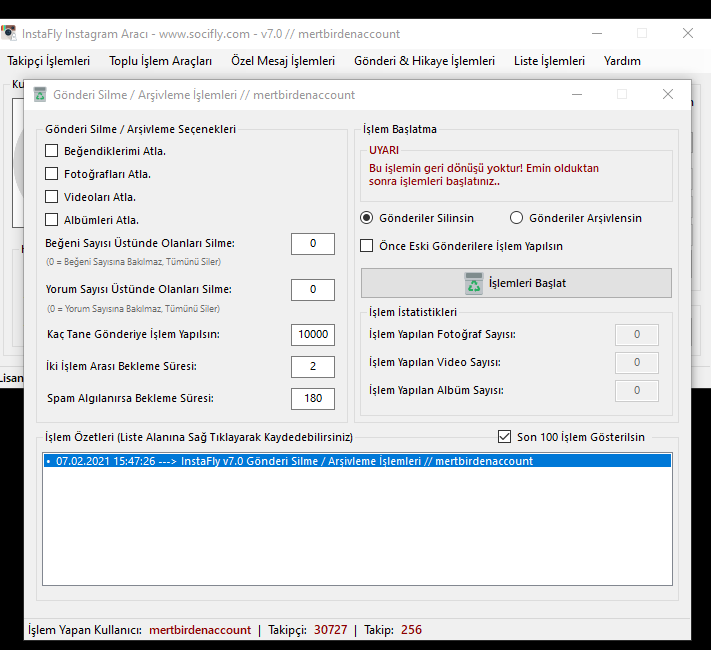711x650 pixels.
Task: Check Önce Eski Gönderilere İşlem Yapılsın
Action: (366, 246)
